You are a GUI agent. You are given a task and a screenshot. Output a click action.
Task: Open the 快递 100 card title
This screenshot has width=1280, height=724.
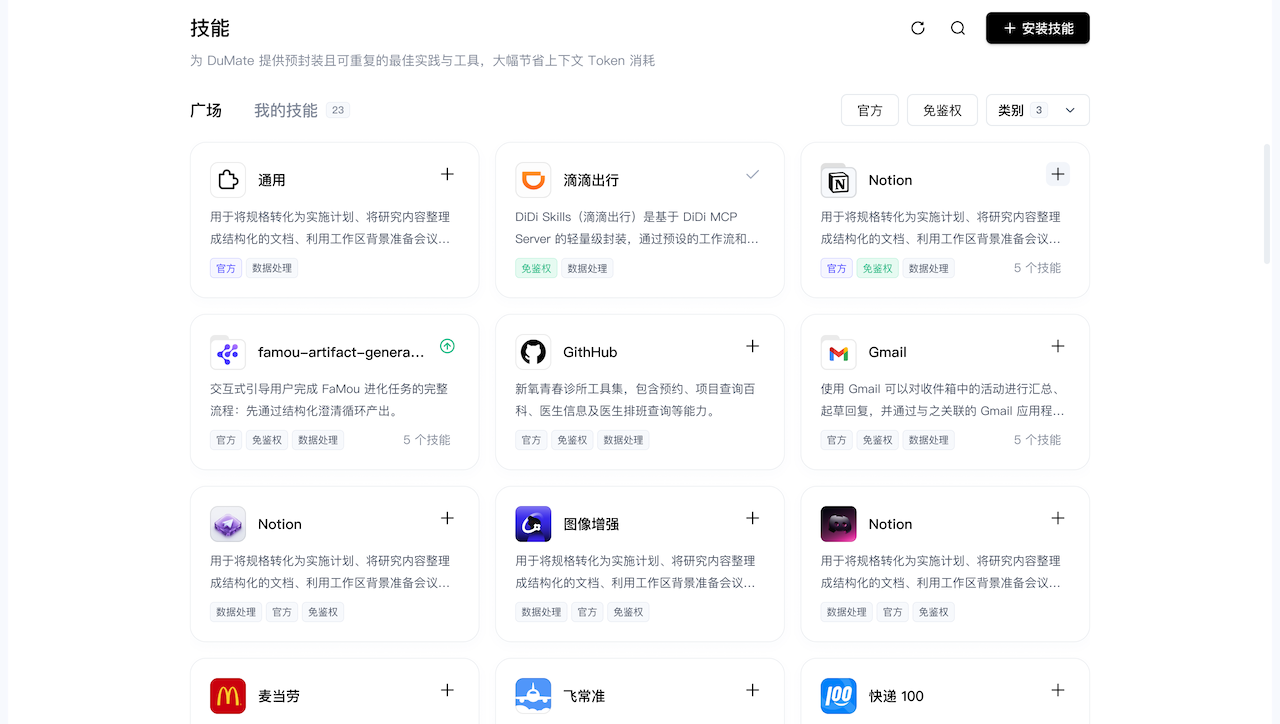896,696
